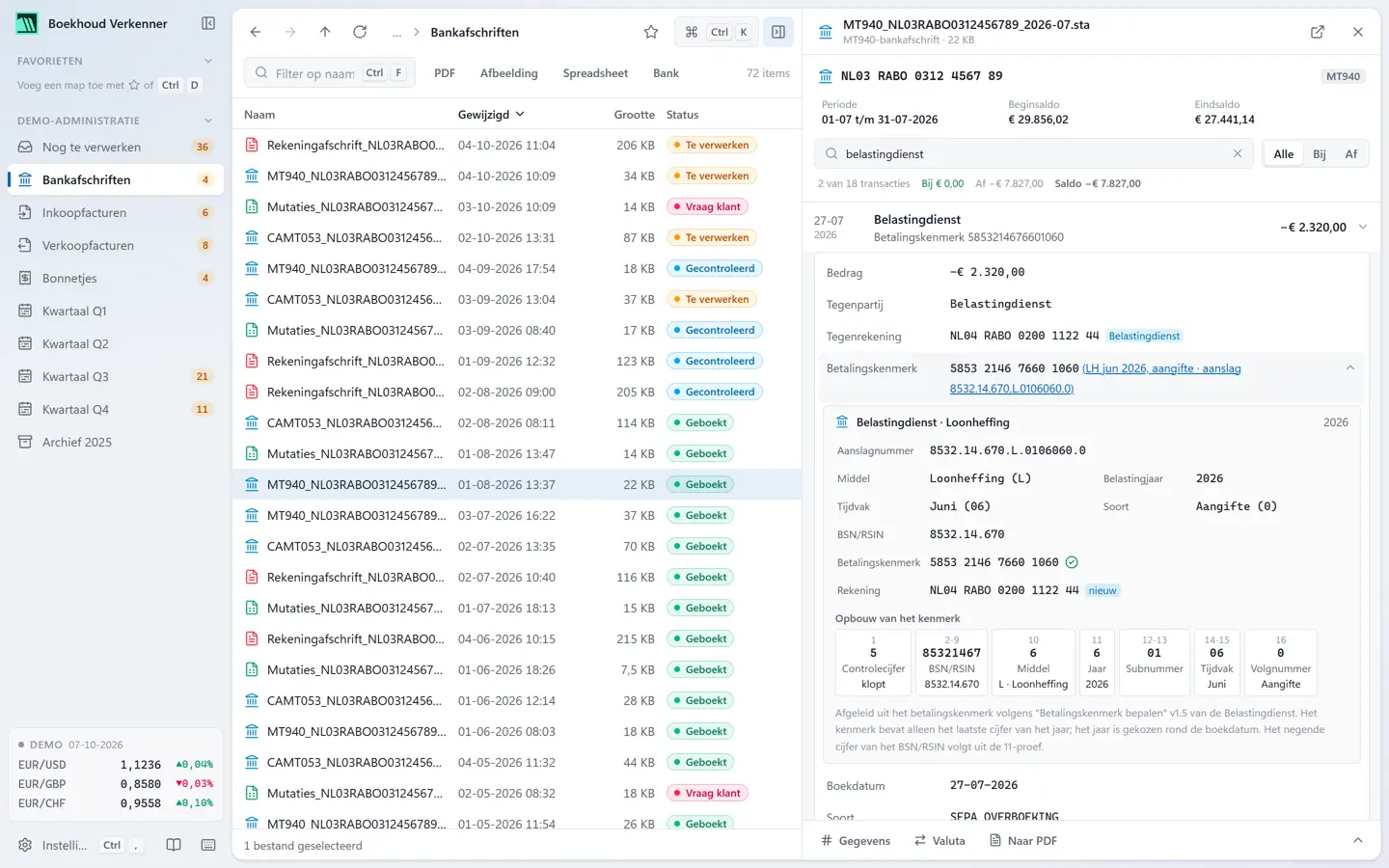The image size is (1389, 868).
Task: Collapse the Betalingskenmerk detail section
Action: tap(1350, 368)
